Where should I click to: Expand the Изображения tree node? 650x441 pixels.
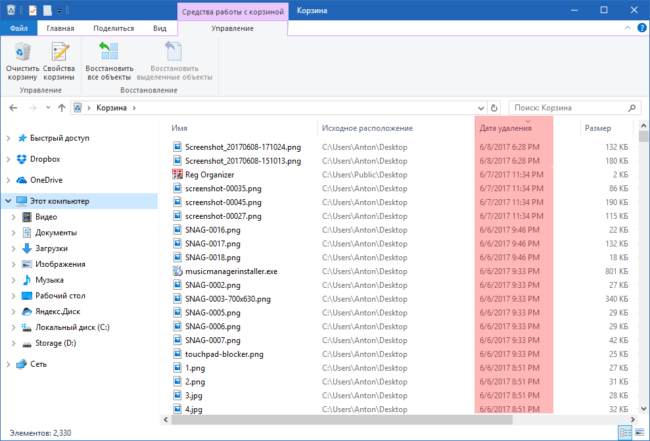point(13,264)
